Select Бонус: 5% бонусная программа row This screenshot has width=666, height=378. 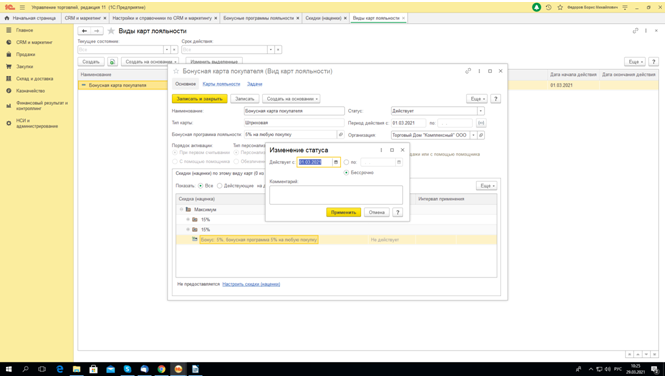[x=336, y=240]
